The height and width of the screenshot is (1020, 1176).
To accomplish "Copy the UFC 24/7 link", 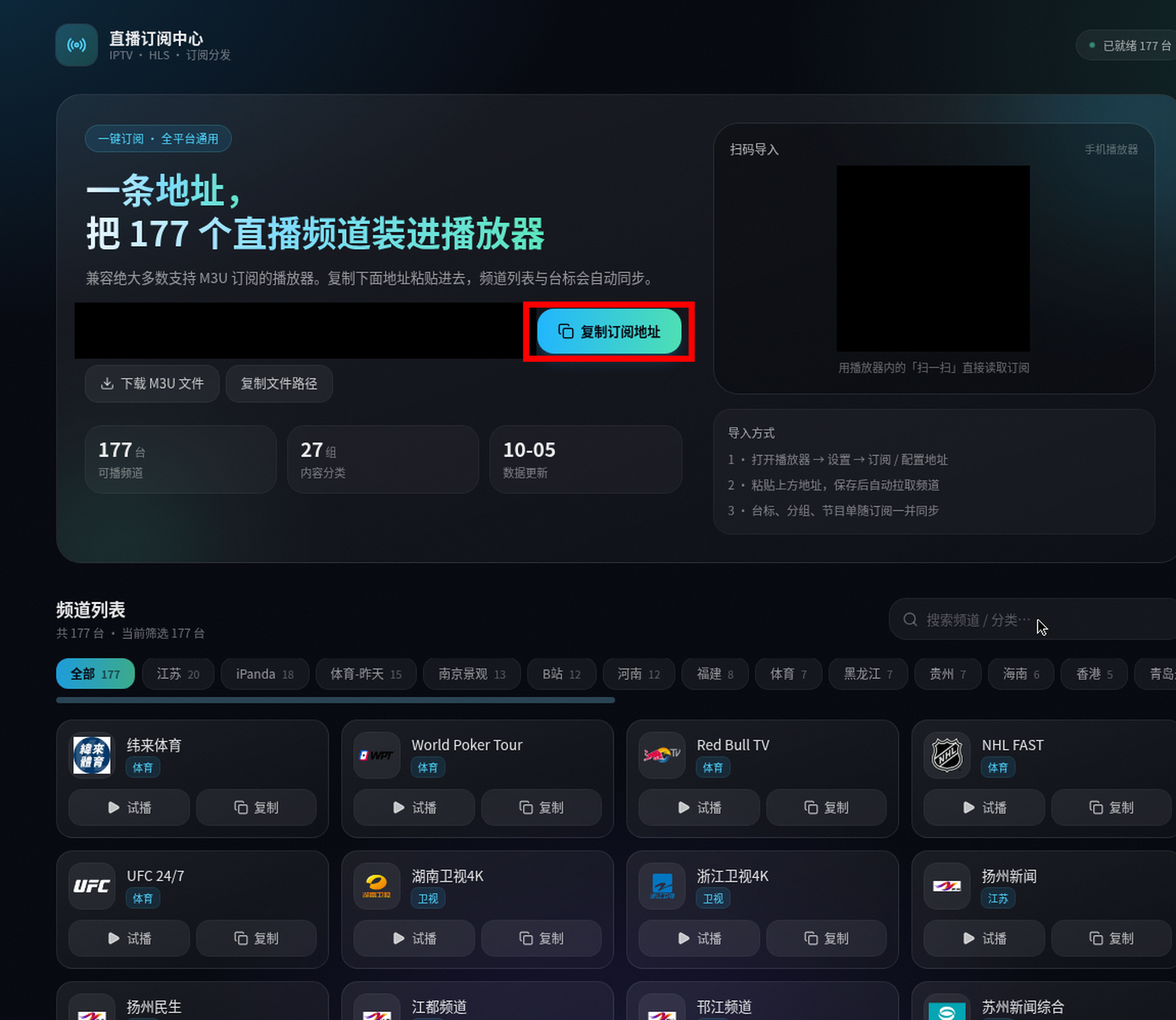I will click(x=256, y=938).
